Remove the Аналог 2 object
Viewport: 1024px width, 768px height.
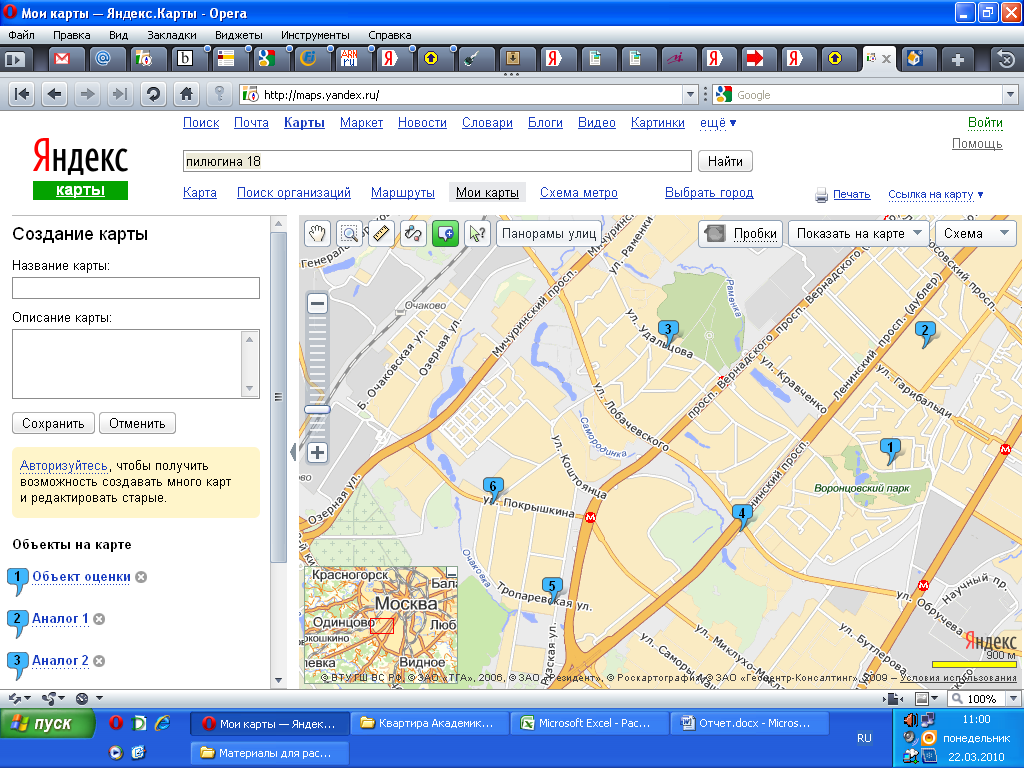pos(99,660)
